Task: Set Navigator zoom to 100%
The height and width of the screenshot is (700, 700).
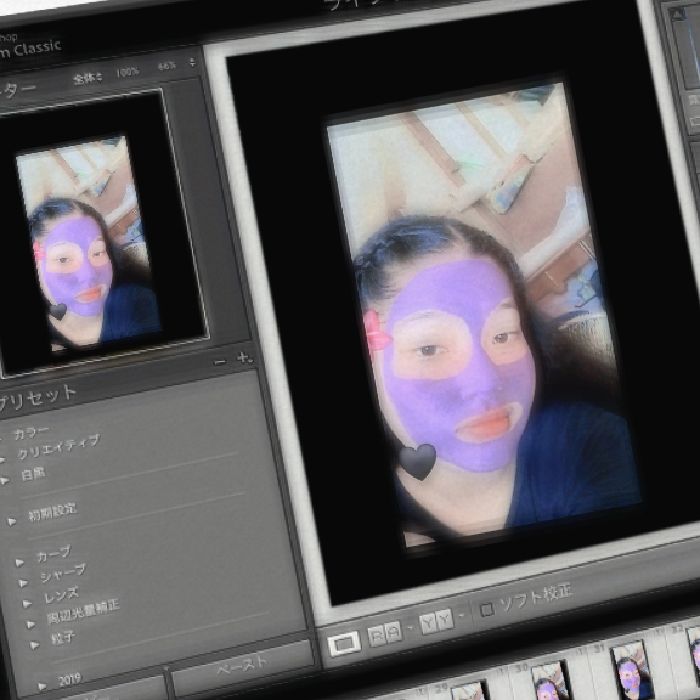Action: pyautogui.click(x=128, y=72)
